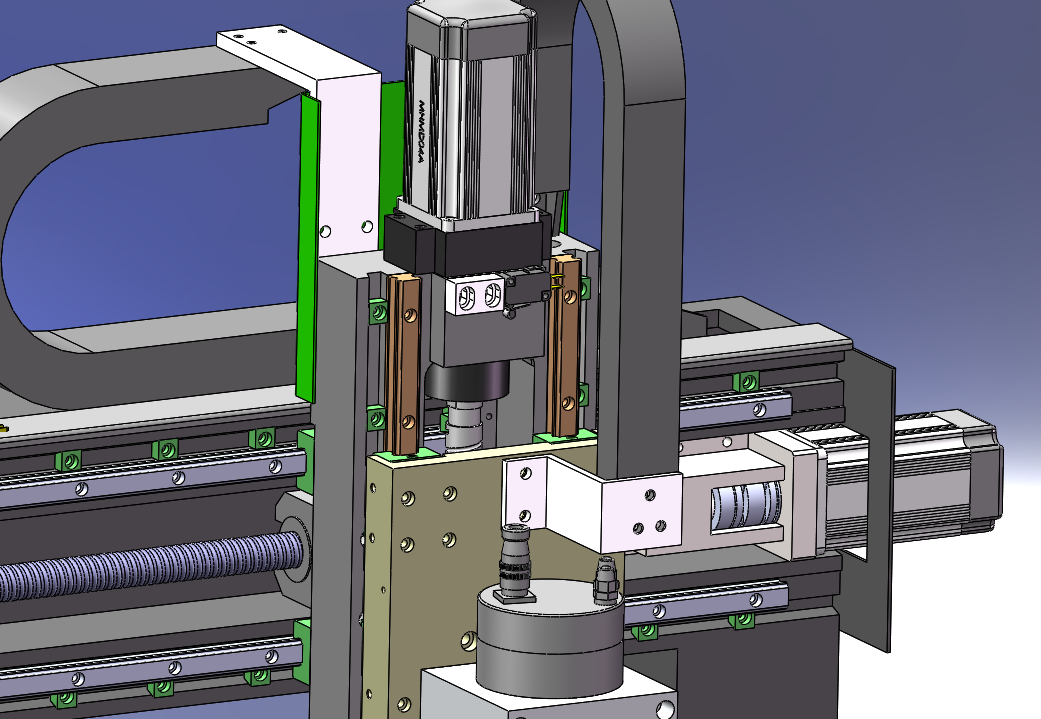Screen dimensions: 1041x719
Task: Select the left brown vertical guide rail
Action: (403, 362)
